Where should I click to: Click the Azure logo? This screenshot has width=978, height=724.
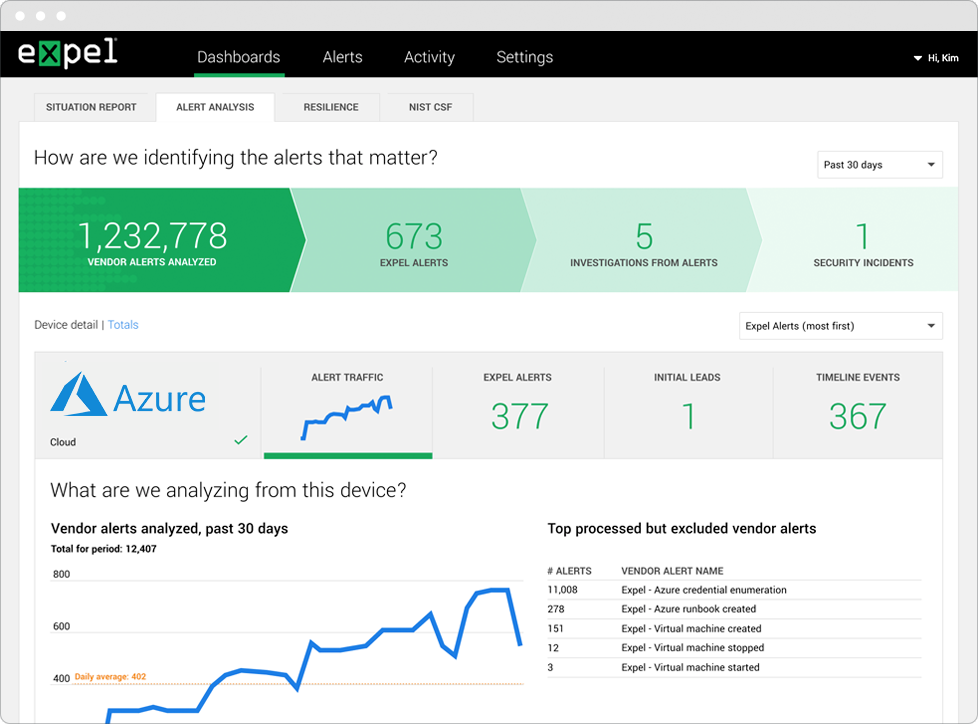click(128, 395)
